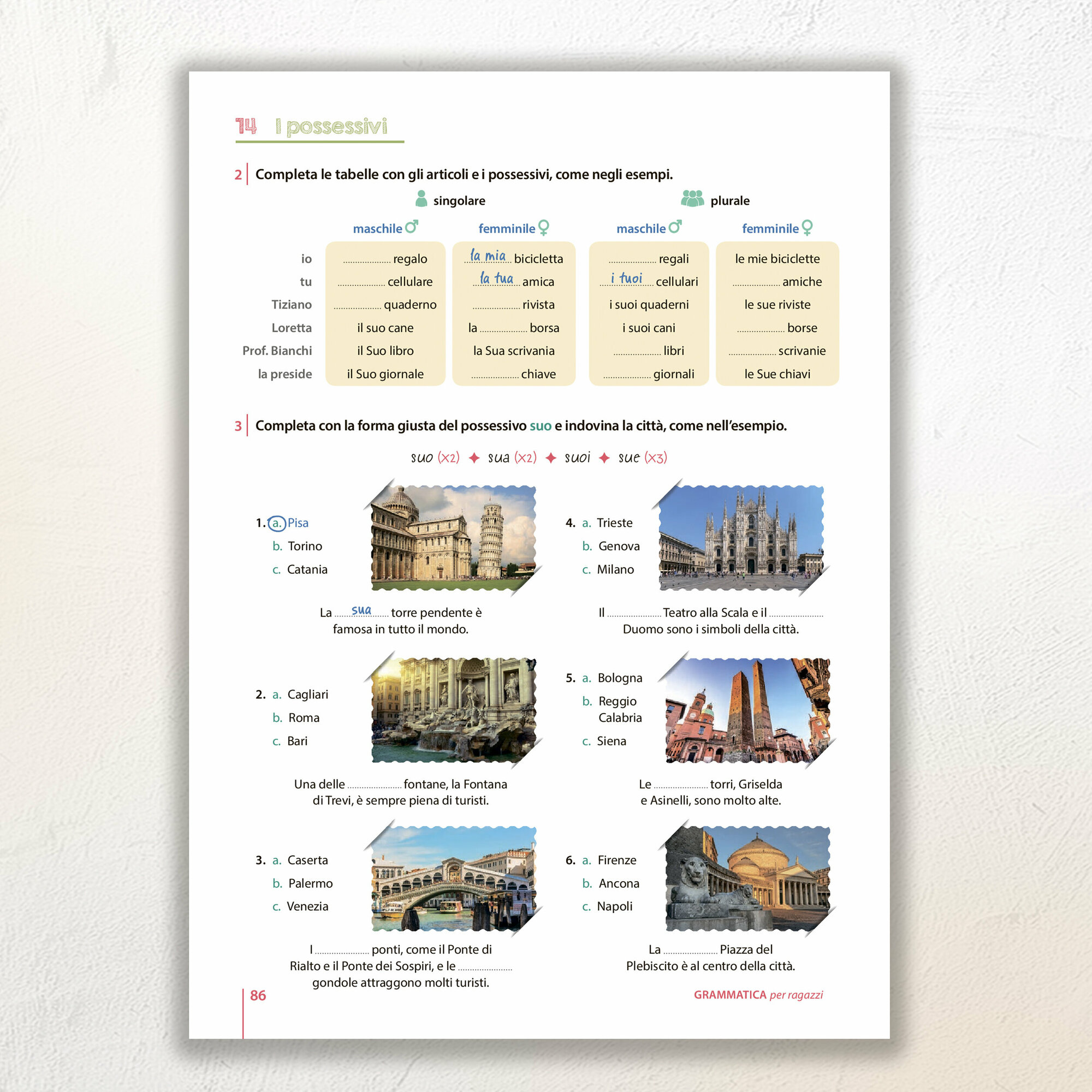This screenshot has height=1092, width=1092.
Task: Click the red star between suo and sua
Action: [x=474, y=458]
